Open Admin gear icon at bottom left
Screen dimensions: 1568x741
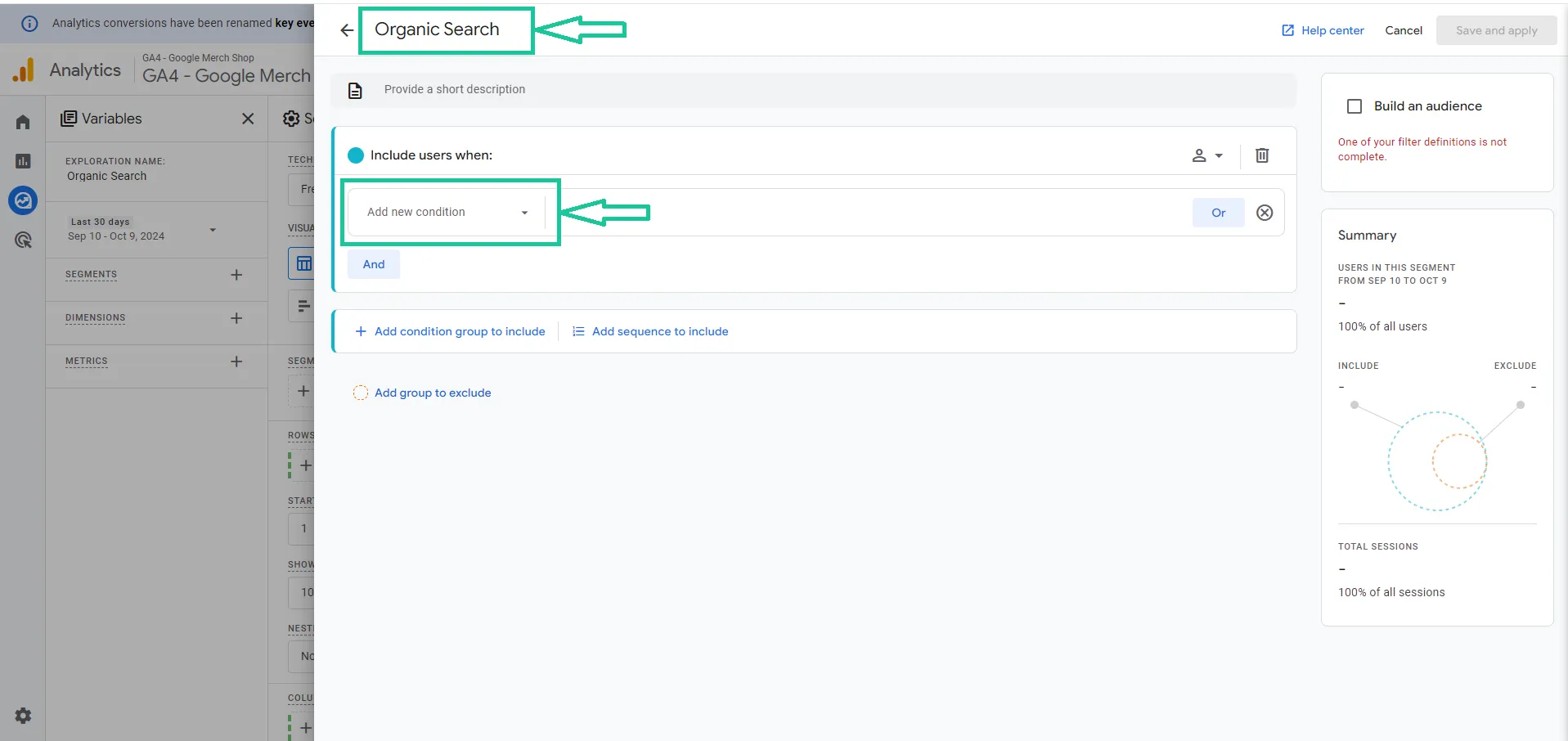pyautogui.click(x=23, y=716)
